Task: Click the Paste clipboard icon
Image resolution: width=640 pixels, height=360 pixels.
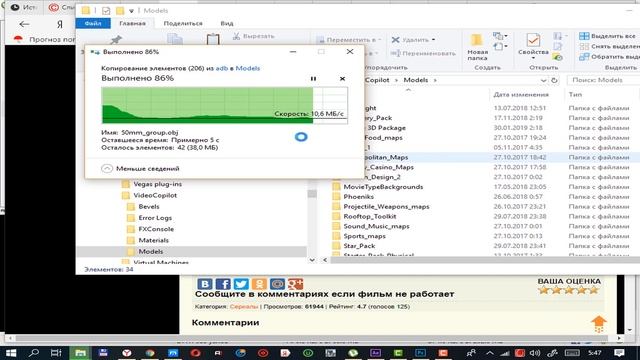Action: coord(213,40)
